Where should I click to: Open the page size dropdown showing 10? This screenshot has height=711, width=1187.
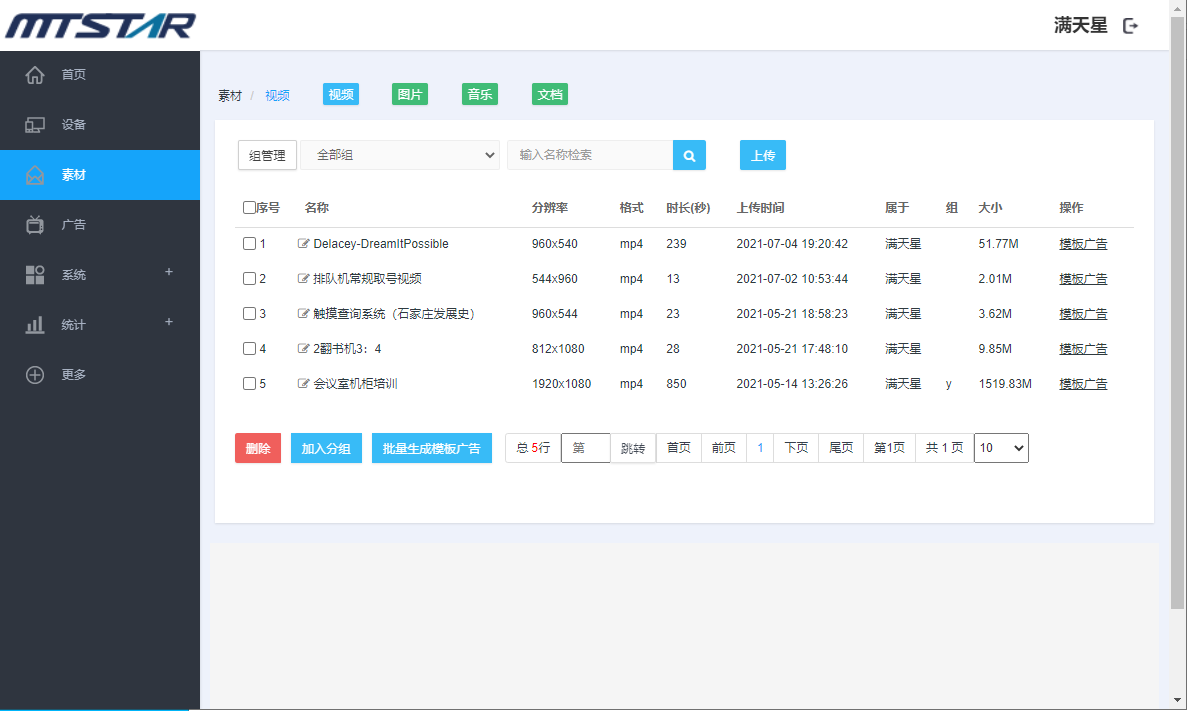click(x=1001, y=448)
